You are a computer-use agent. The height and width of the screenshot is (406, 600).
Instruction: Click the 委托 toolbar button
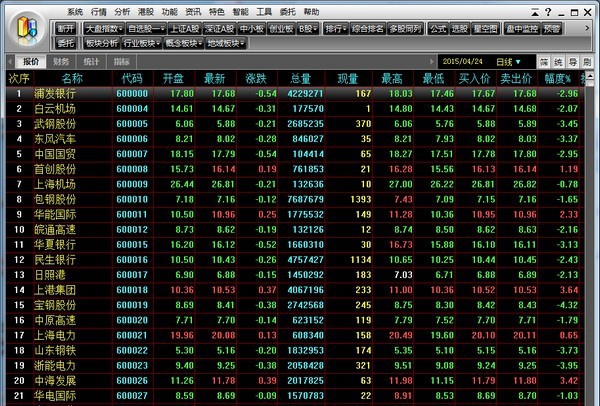66,43
